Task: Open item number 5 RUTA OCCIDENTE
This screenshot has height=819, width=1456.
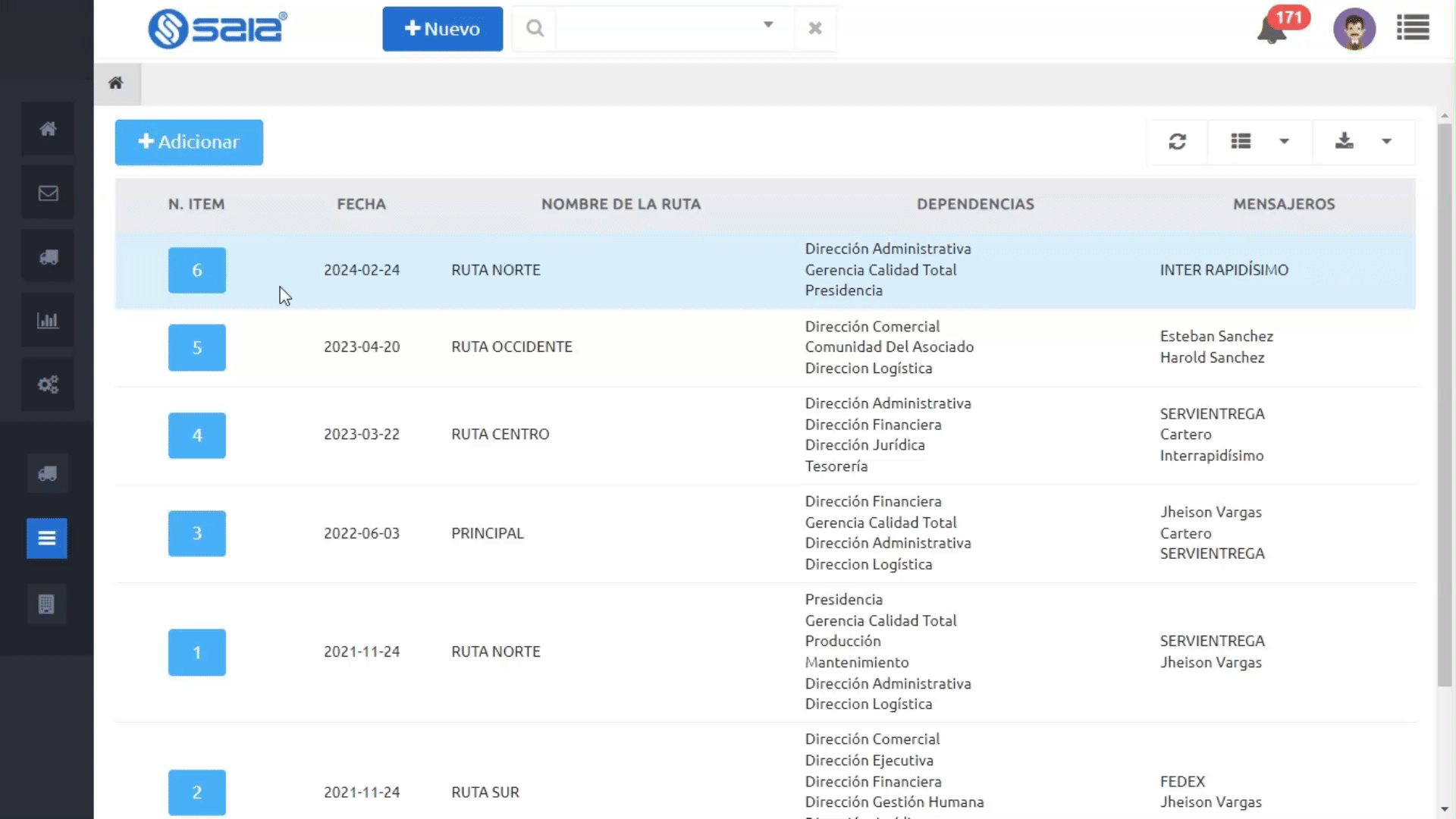Action: (x=196, y=347)
